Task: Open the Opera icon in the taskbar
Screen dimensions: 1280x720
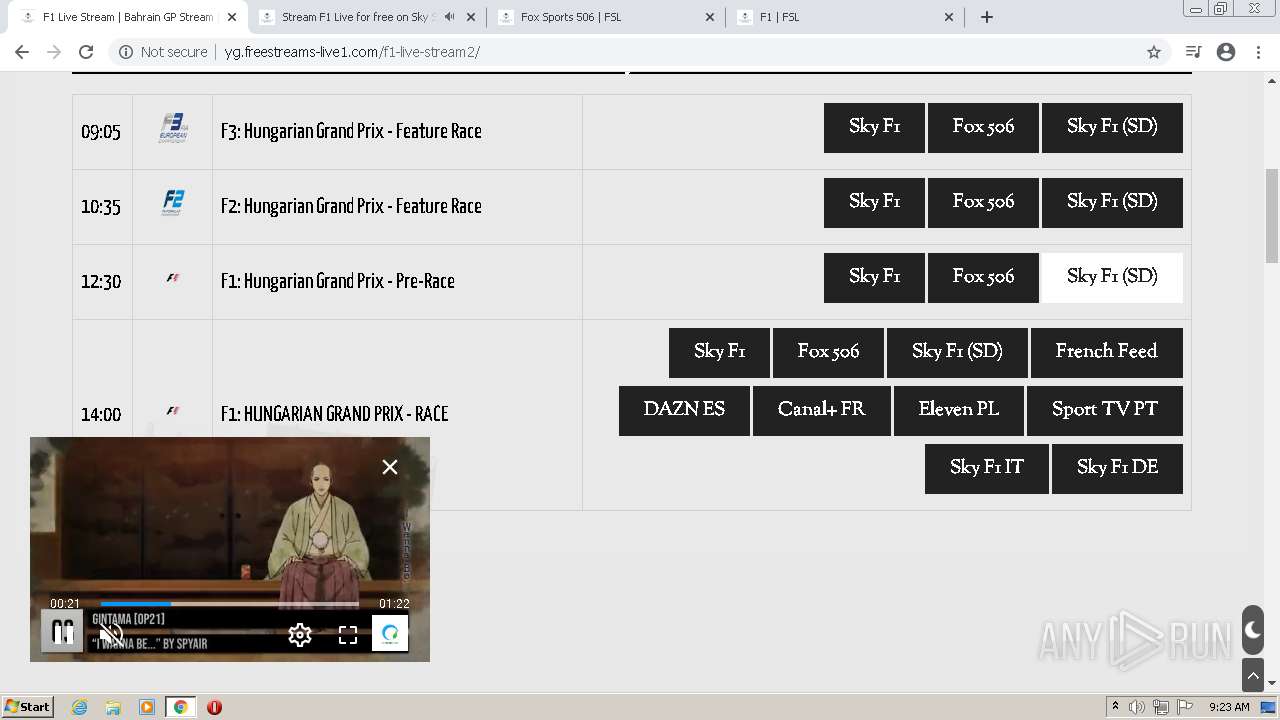Action: click(x=214, y=707)
